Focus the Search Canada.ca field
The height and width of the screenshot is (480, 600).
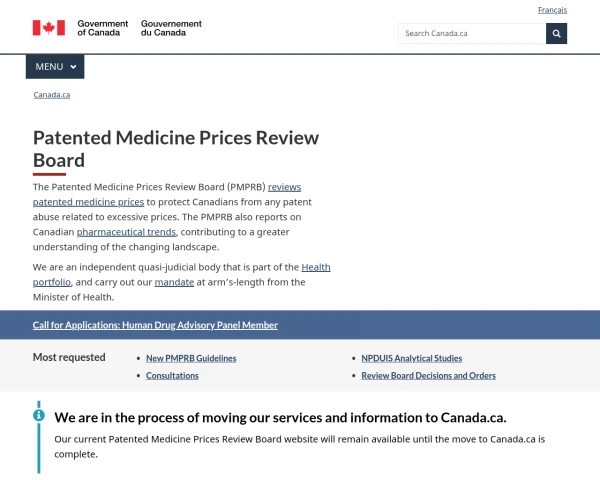[472, 33]
